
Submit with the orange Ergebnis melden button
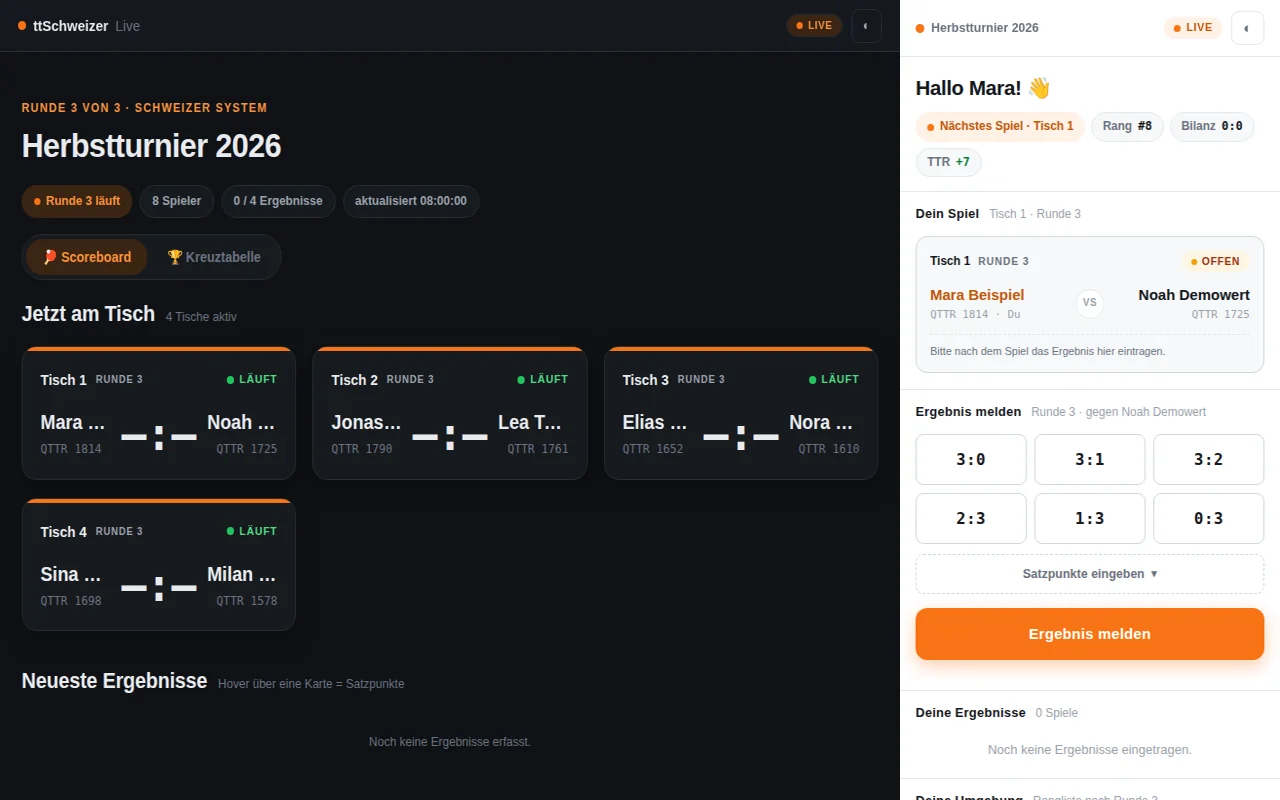coord(1090,634)
